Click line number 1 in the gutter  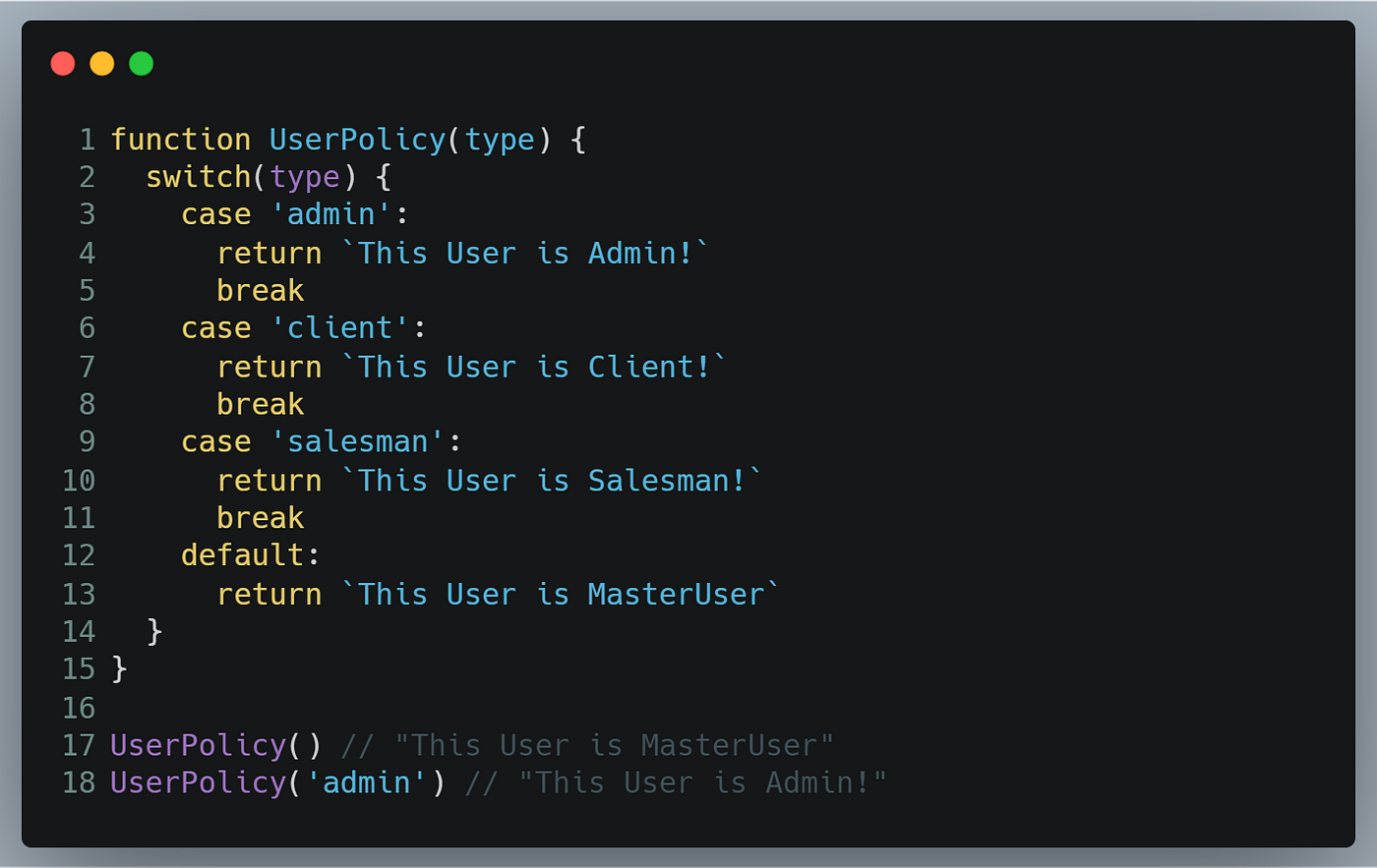(x=87, y=140)
